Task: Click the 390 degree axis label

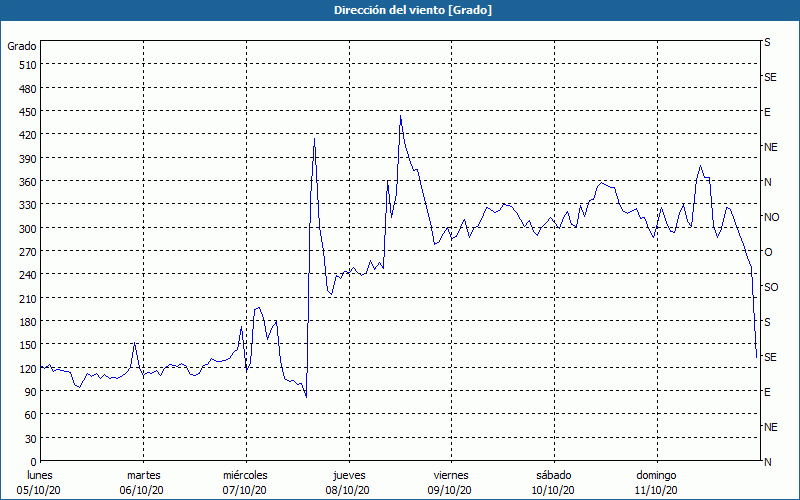Action: coord(29,159)
